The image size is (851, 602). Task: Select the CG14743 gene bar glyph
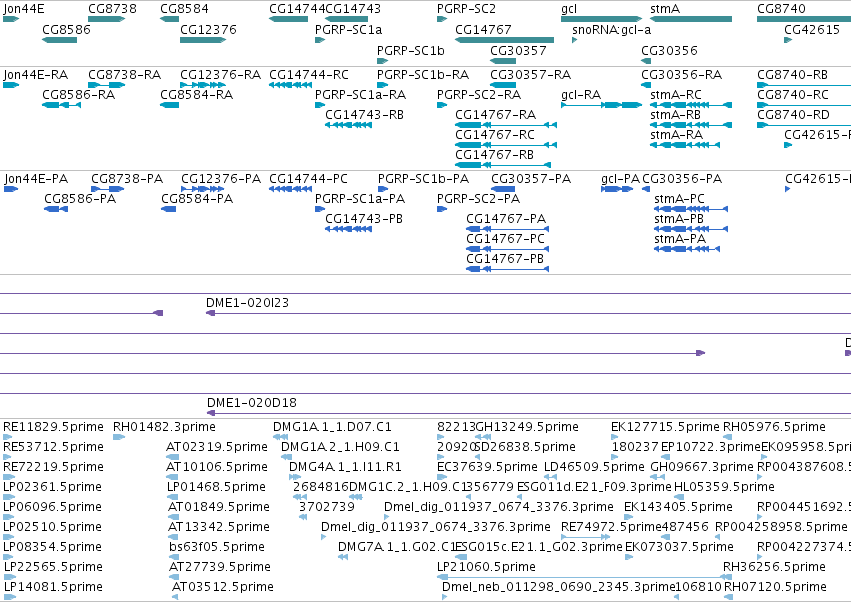coord(346,19)
